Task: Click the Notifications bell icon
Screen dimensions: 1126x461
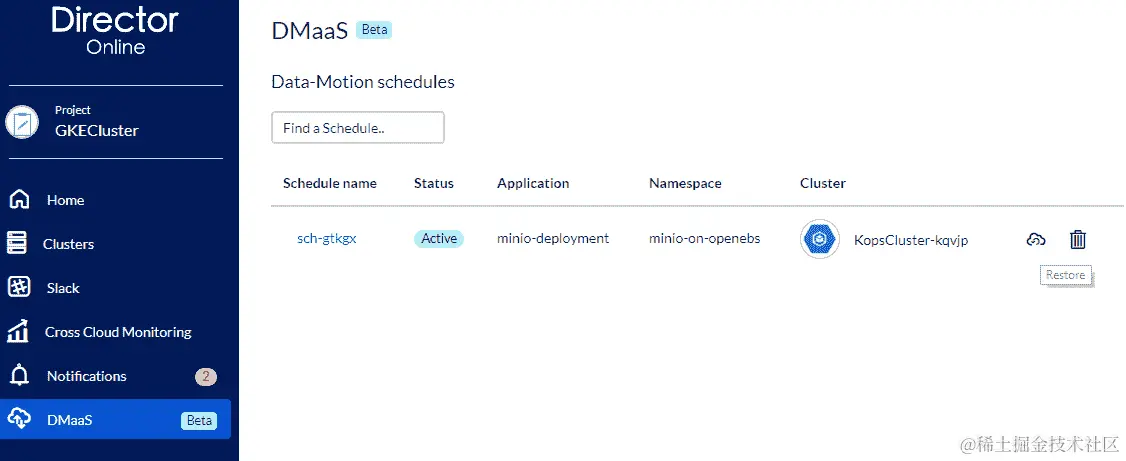Action: tap(19, 376)
